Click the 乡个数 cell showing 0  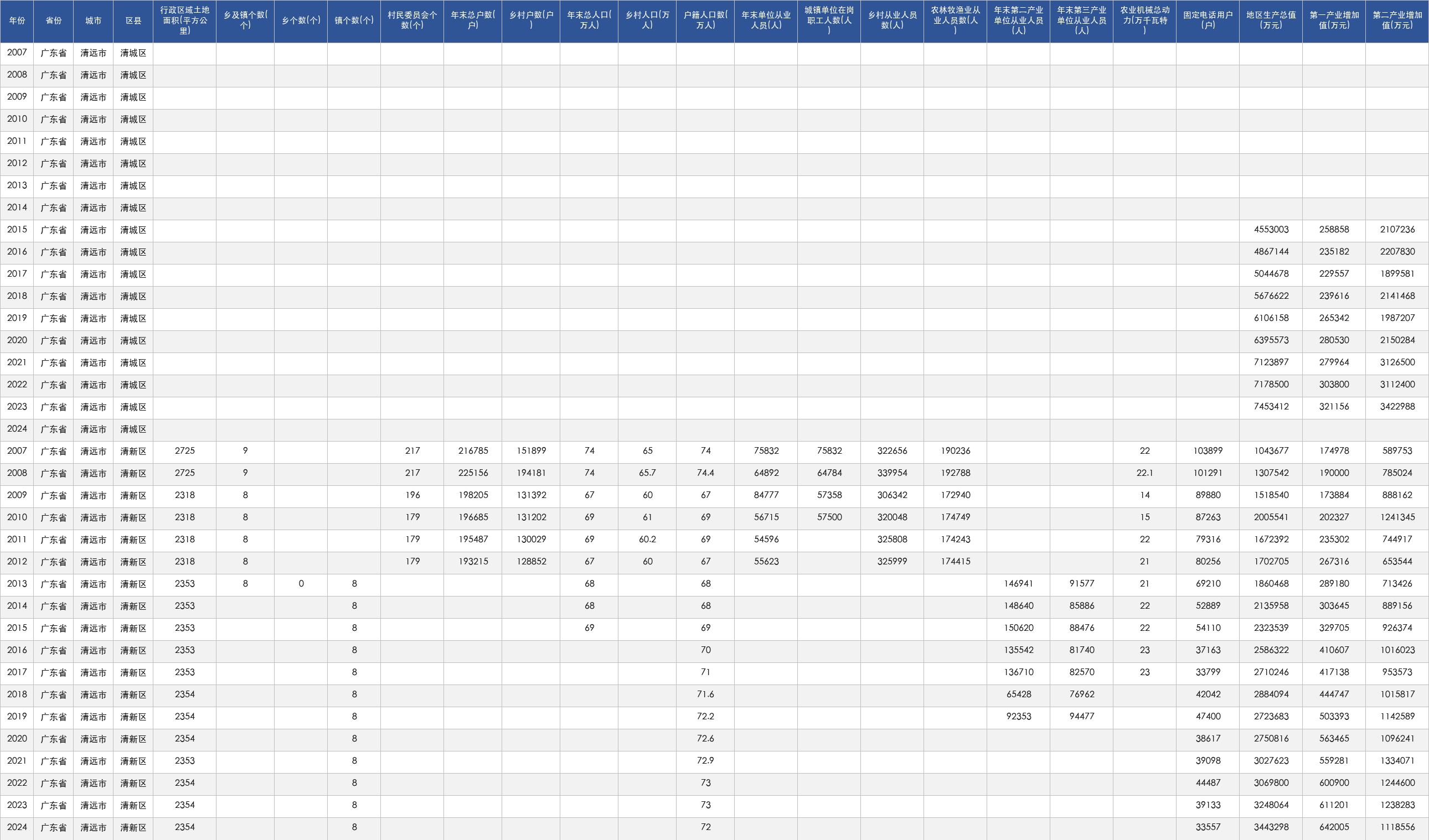click(301, 584)
